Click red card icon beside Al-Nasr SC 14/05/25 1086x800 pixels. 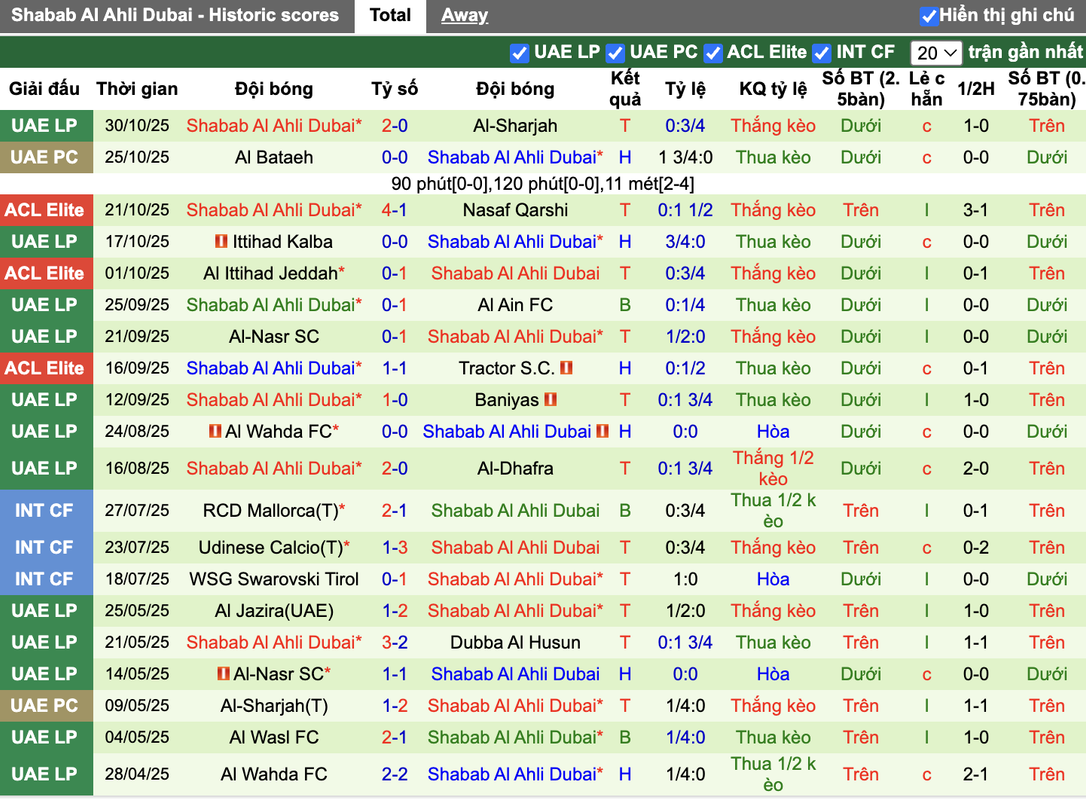click(x=223, y=673)
